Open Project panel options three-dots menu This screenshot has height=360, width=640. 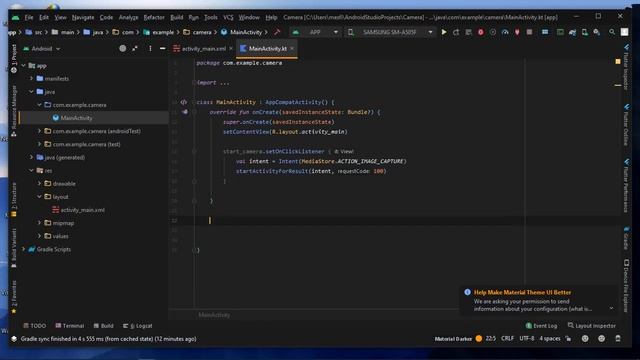click(150, 48)
